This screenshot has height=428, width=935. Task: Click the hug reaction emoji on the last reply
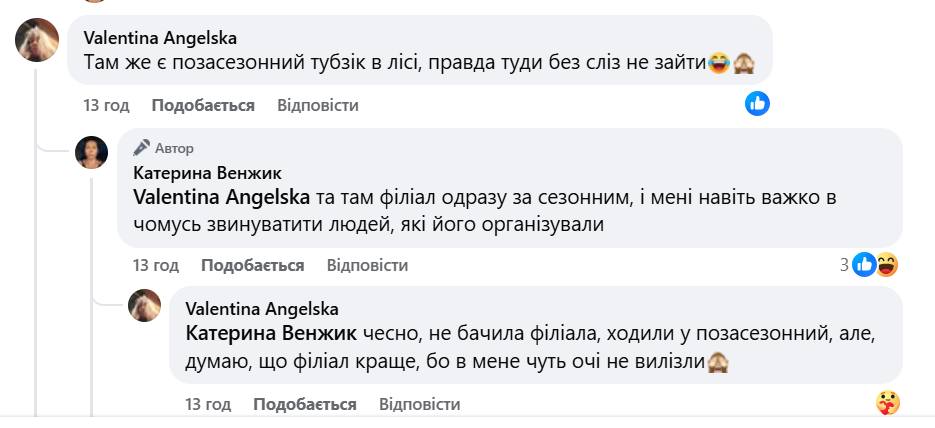pos(887,403)
